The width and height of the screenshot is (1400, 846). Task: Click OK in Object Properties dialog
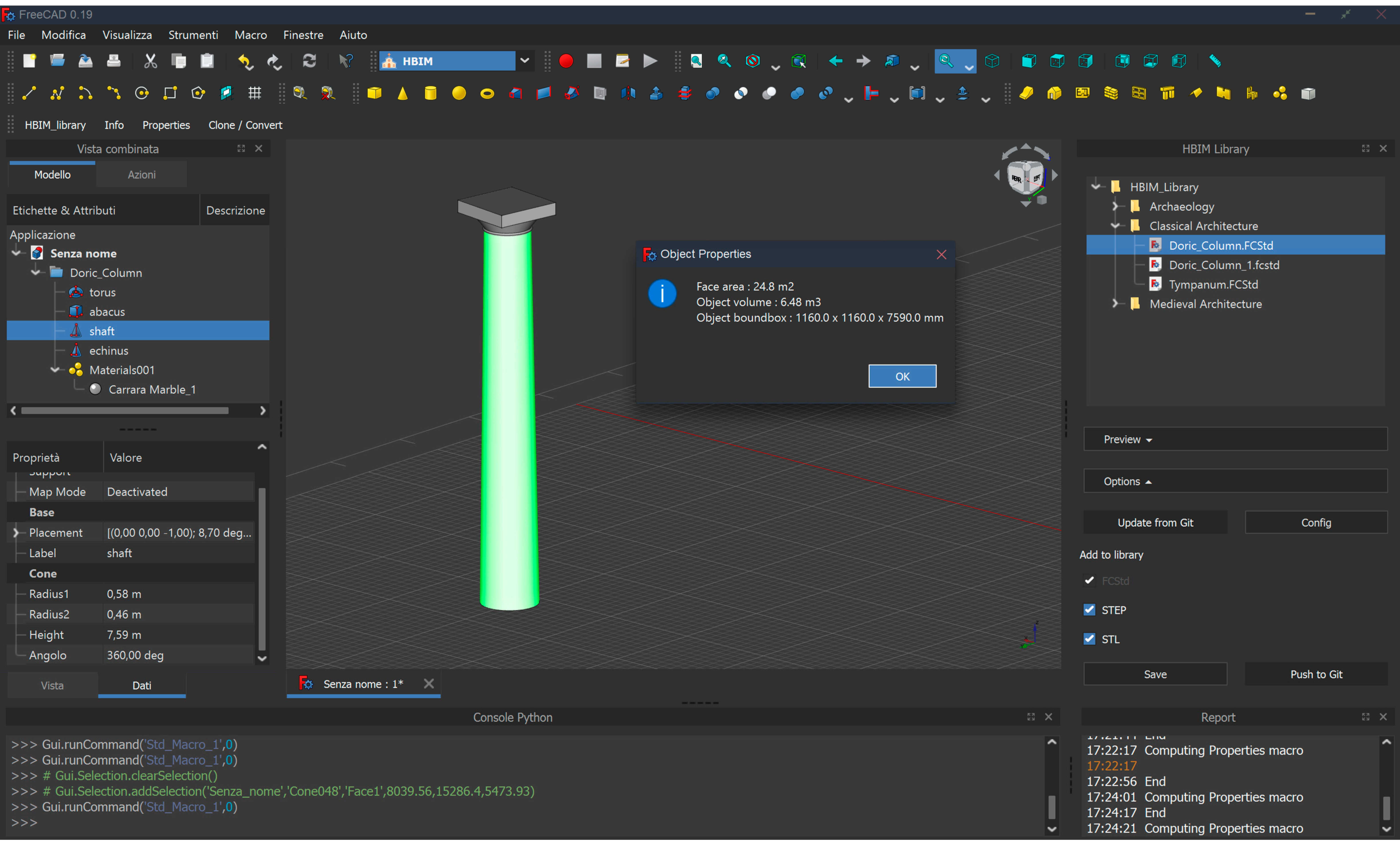point(902,376)
